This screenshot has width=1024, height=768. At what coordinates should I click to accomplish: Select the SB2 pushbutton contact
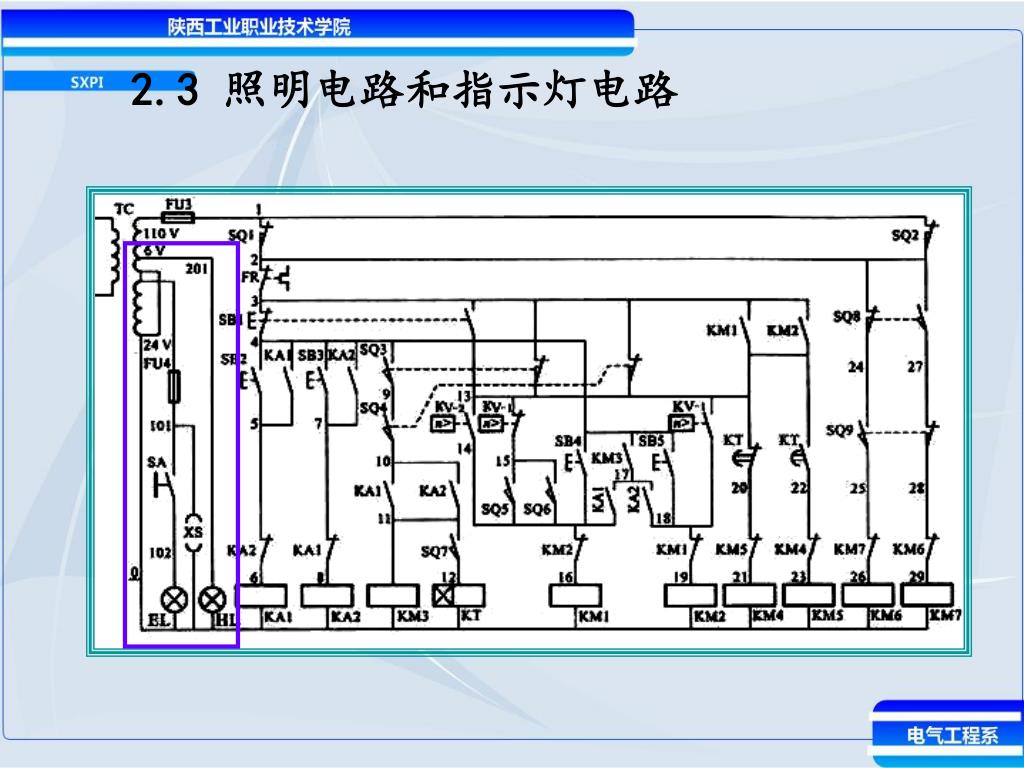tap(251, 379)
